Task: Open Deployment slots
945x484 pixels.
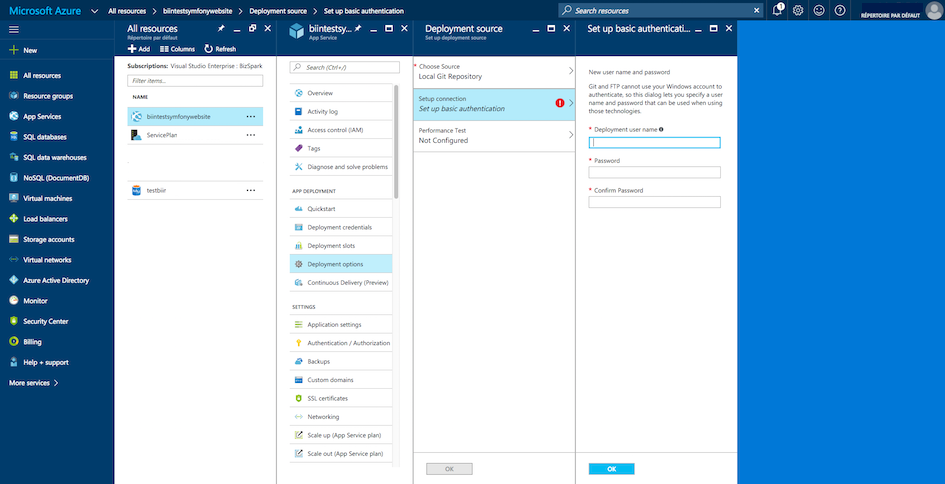Action: 341,246
